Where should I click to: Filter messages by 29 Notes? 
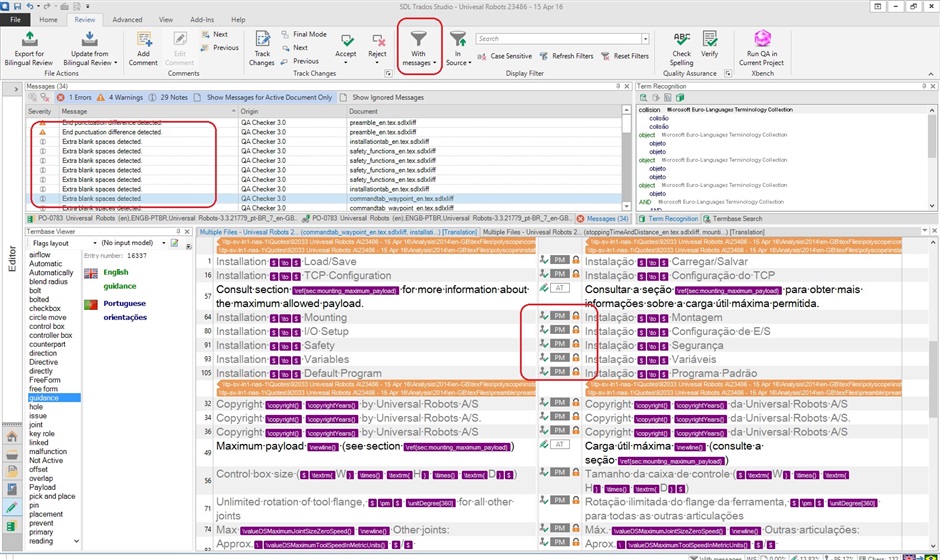(x=166, y=98)
